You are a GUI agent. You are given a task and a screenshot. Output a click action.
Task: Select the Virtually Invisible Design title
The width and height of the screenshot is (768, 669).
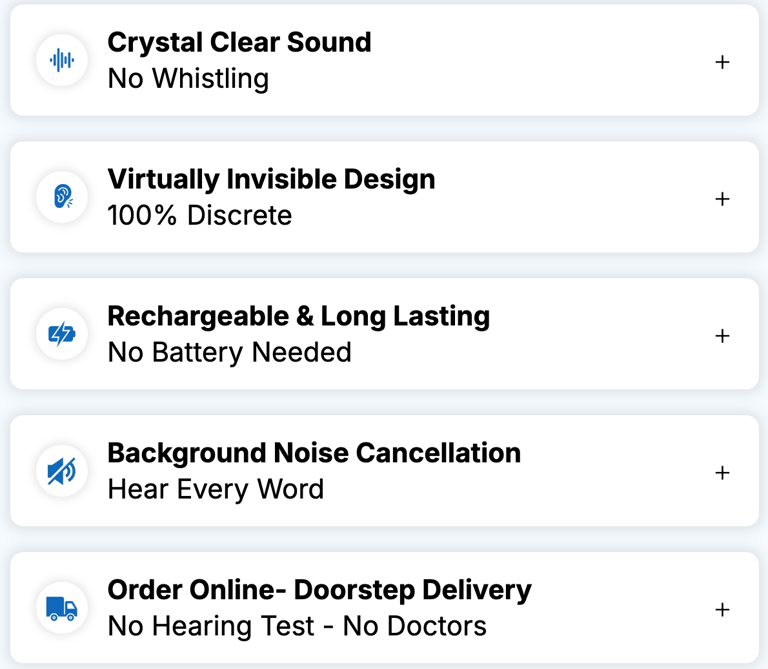tap(271, 180)
